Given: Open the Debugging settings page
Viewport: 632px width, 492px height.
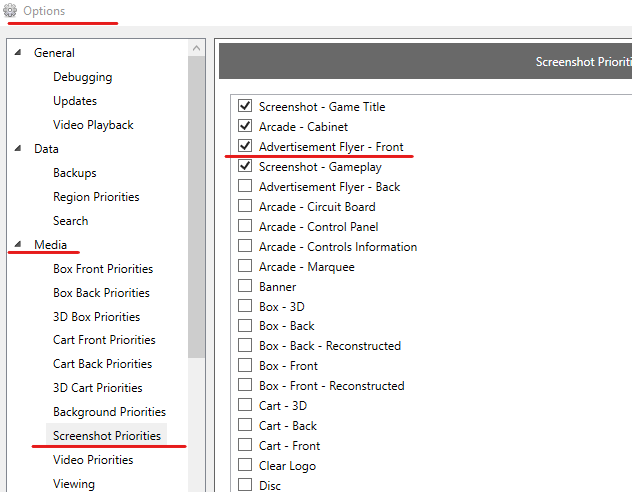Looking at the screenshot, I should 83,77.
